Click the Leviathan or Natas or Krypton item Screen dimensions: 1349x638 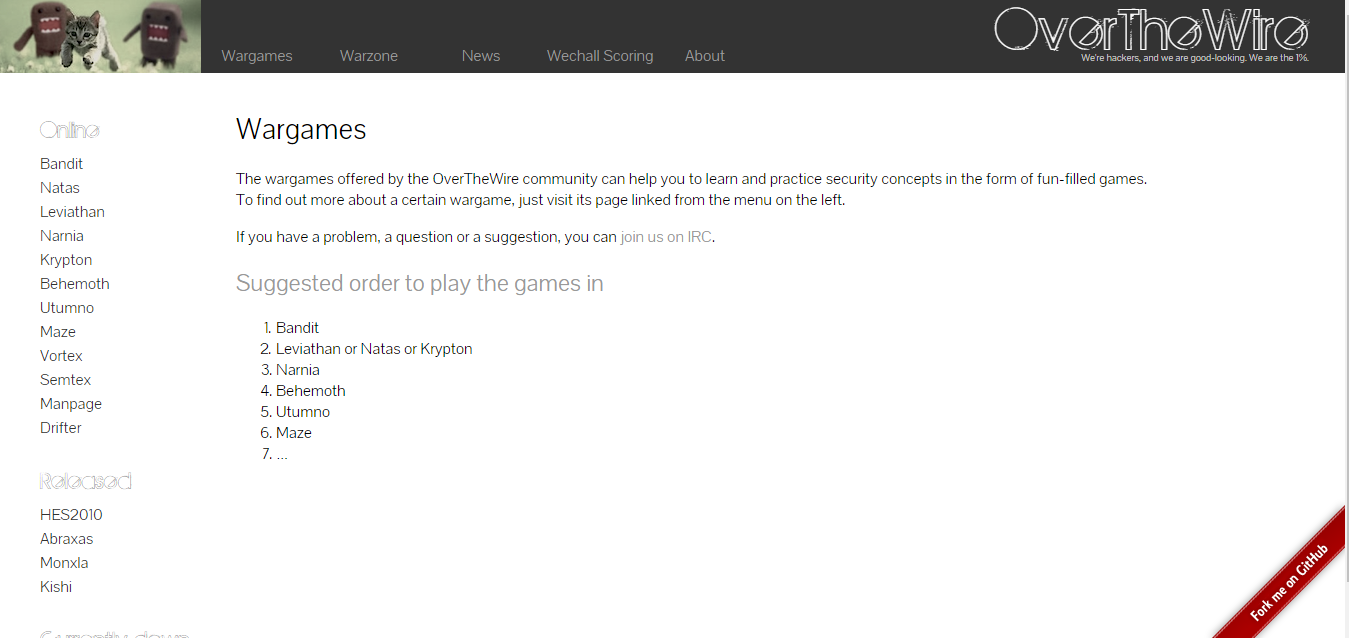tap(374, 349)
